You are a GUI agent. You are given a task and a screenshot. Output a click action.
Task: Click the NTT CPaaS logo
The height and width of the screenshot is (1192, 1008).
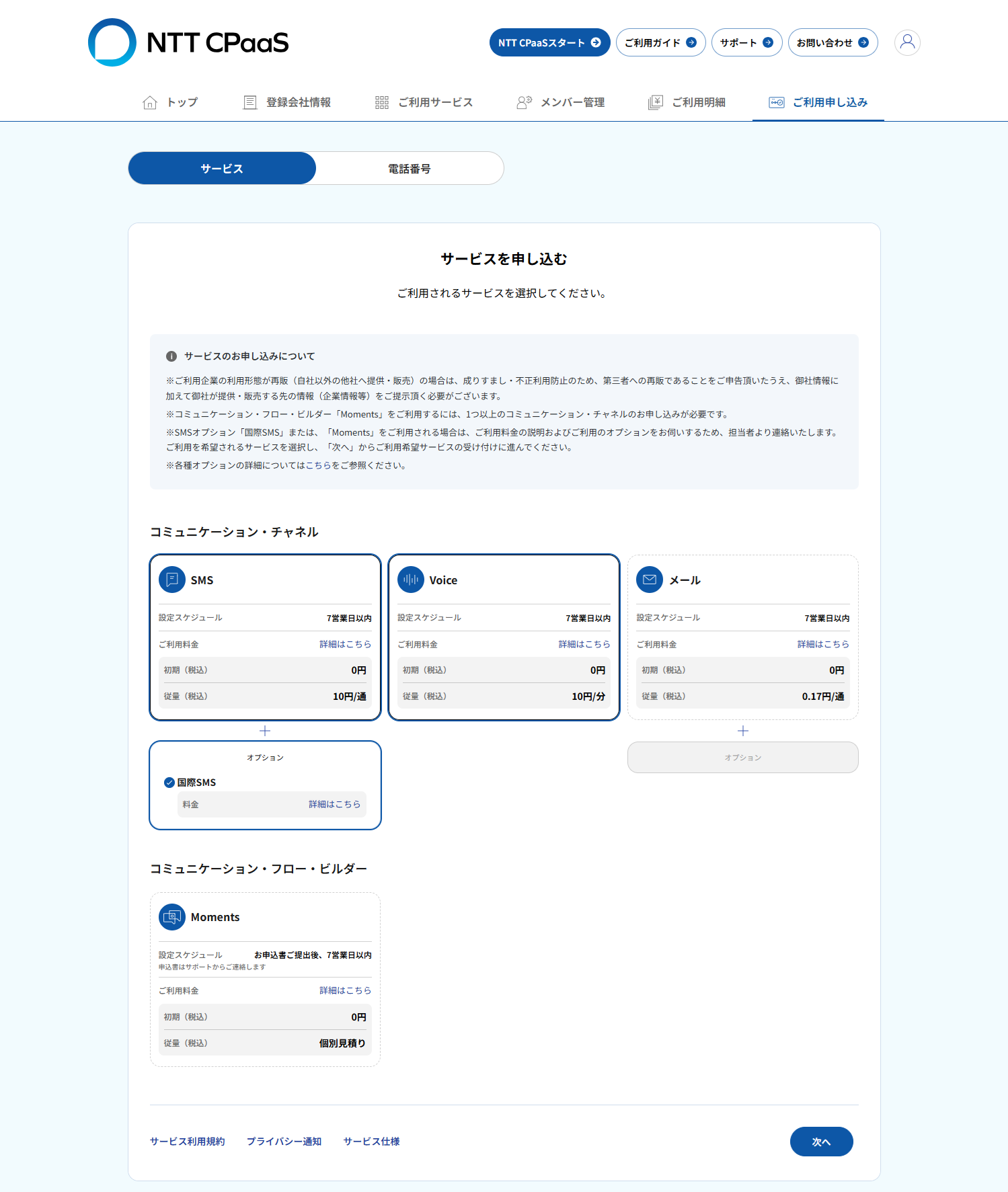(188, 42)
